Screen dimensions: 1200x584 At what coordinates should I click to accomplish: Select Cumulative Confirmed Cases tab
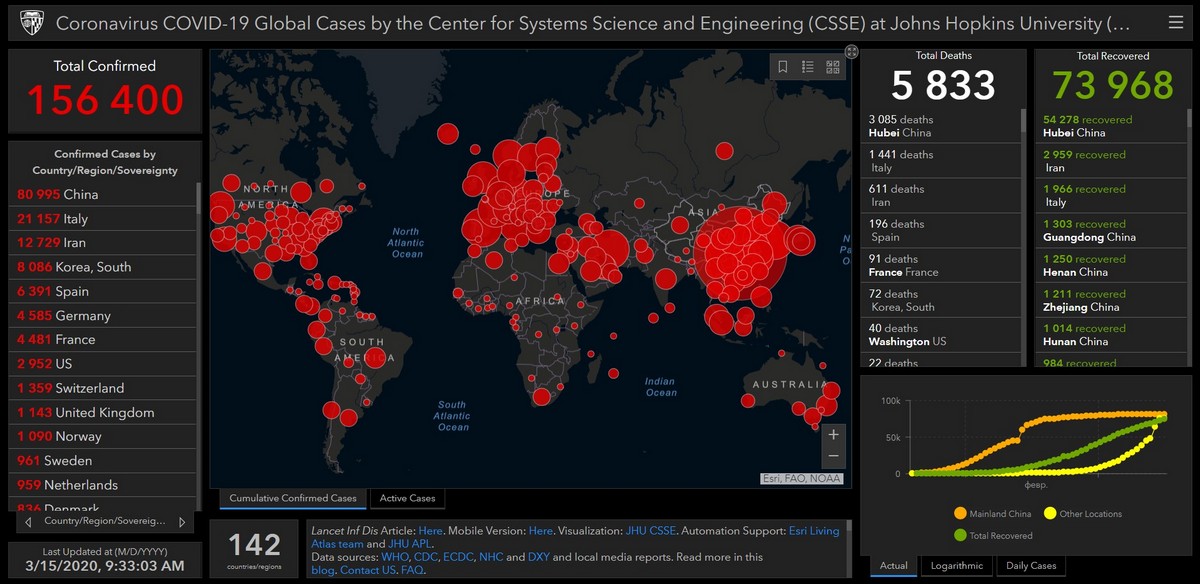coord(293,498)
